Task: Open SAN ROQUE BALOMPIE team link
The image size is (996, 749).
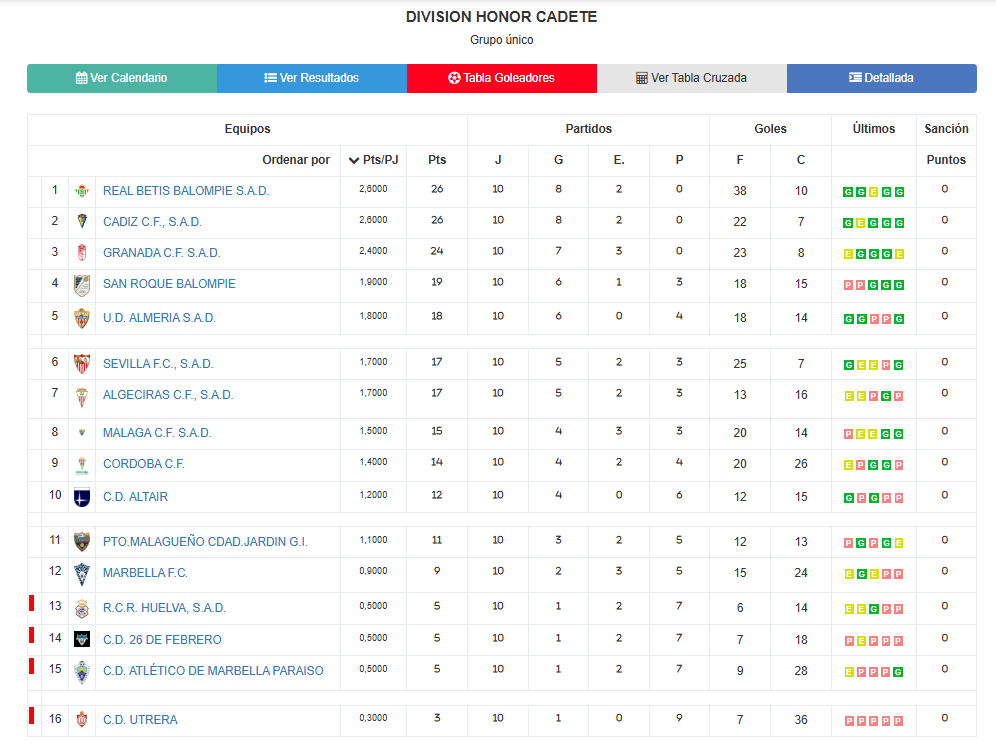Action: point(169,284)
